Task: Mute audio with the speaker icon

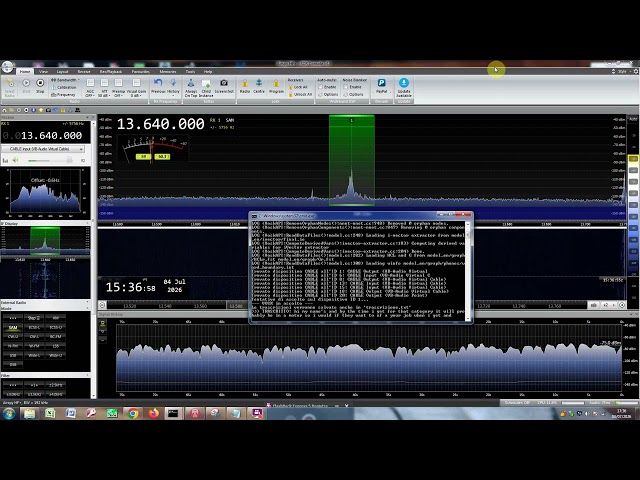Action: point(16,160)
